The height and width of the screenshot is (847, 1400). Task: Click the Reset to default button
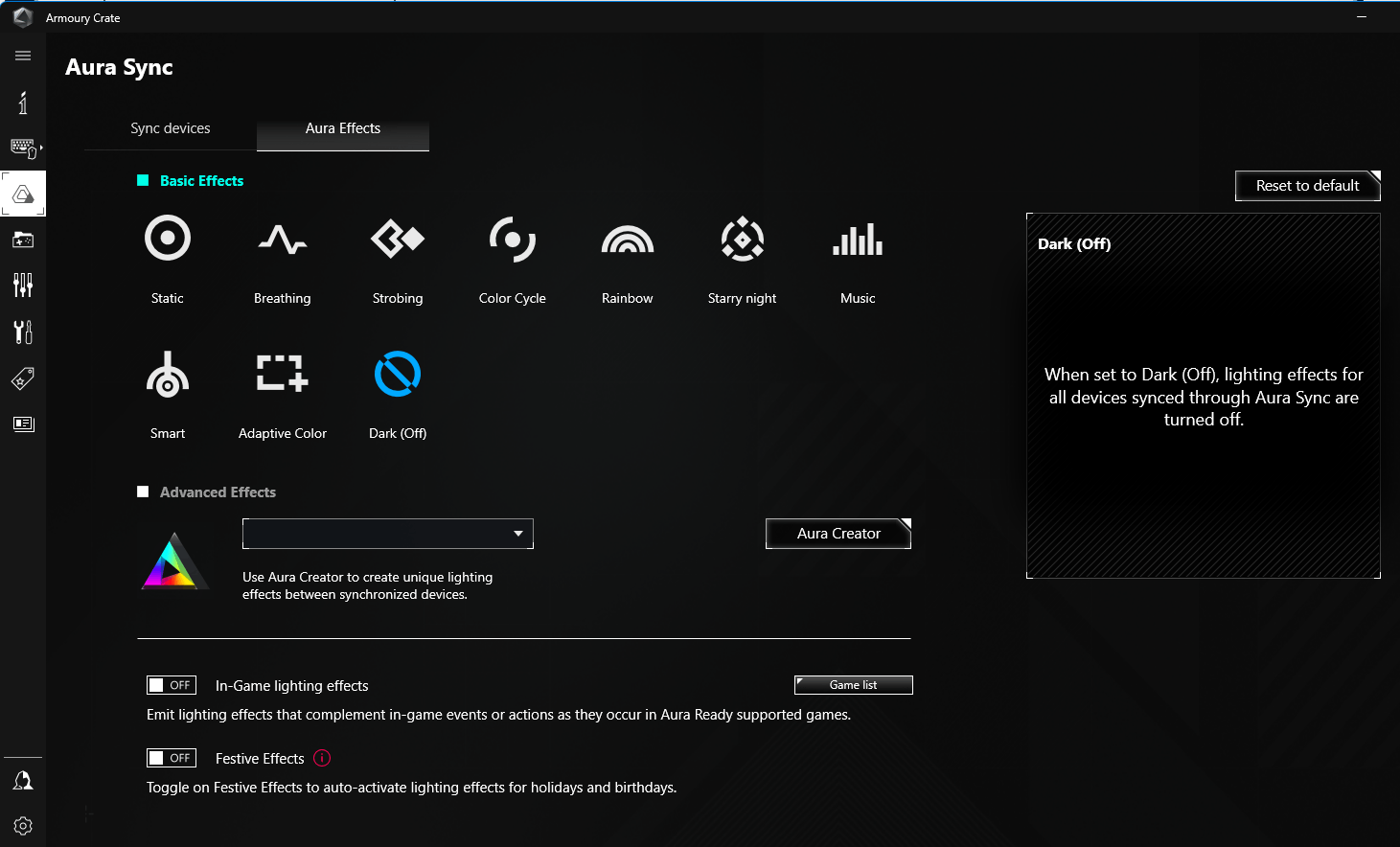pos(1308,186)
